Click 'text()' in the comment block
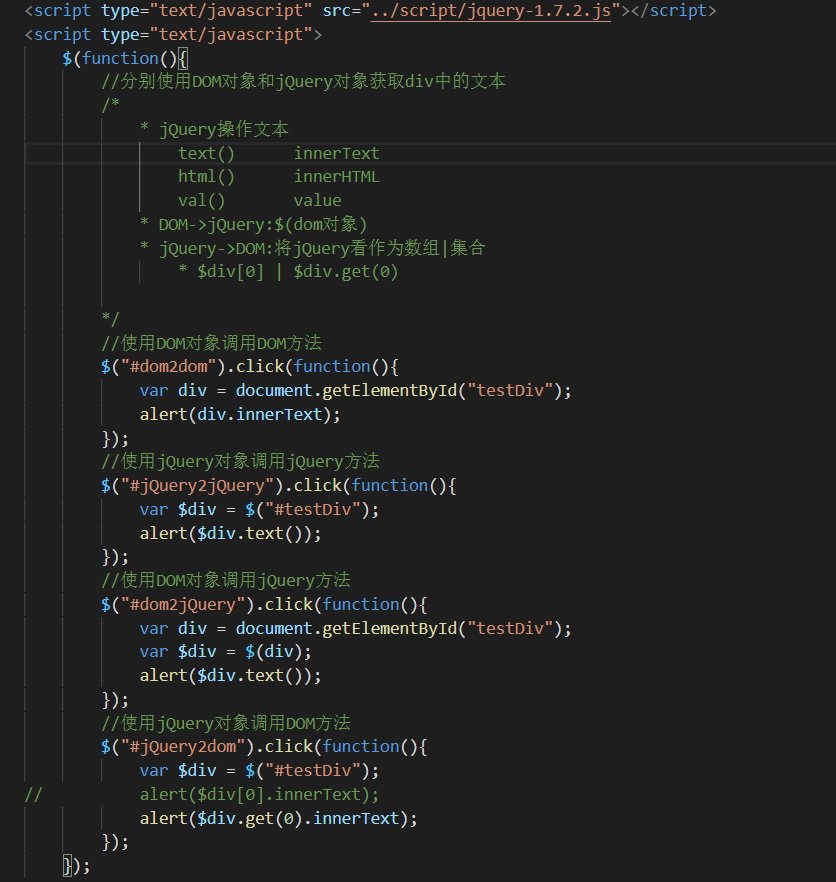 coord(206,153)
